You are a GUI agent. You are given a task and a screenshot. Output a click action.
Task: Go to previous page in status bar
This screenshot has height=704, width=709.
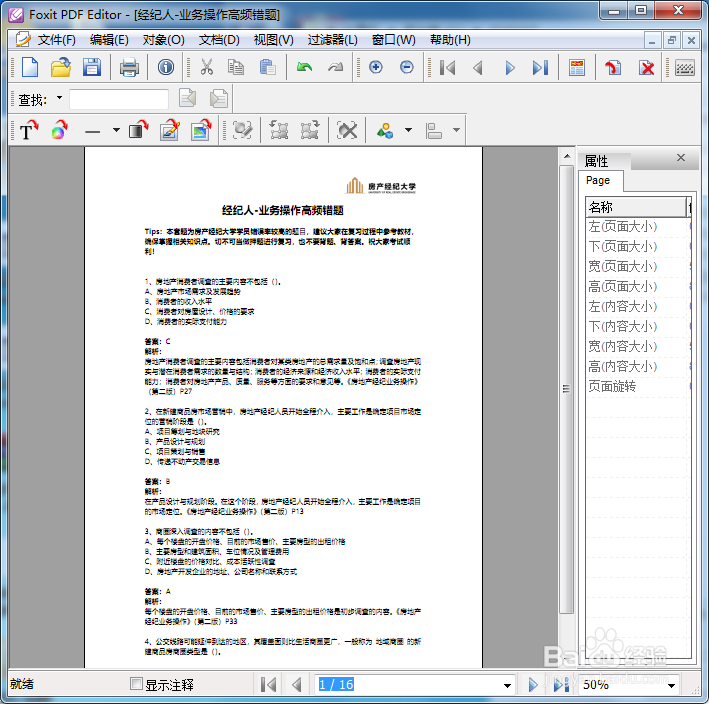pos(297,685)
